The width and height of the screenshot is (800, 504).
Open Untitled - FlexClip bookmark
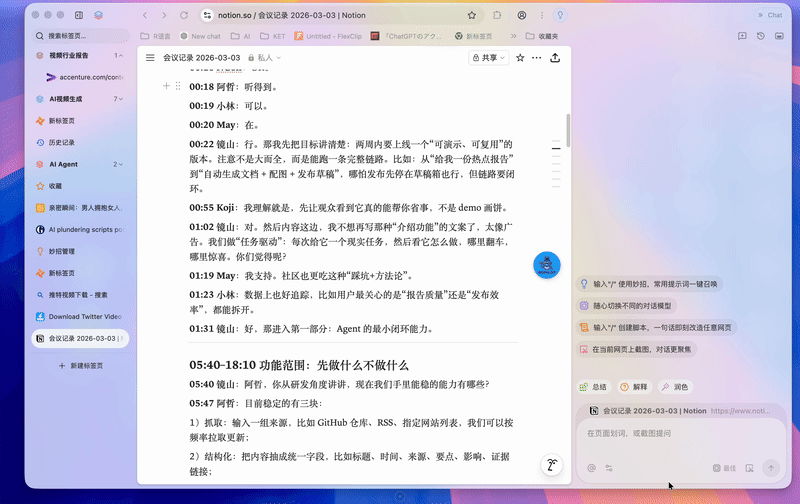click(328, 36)
